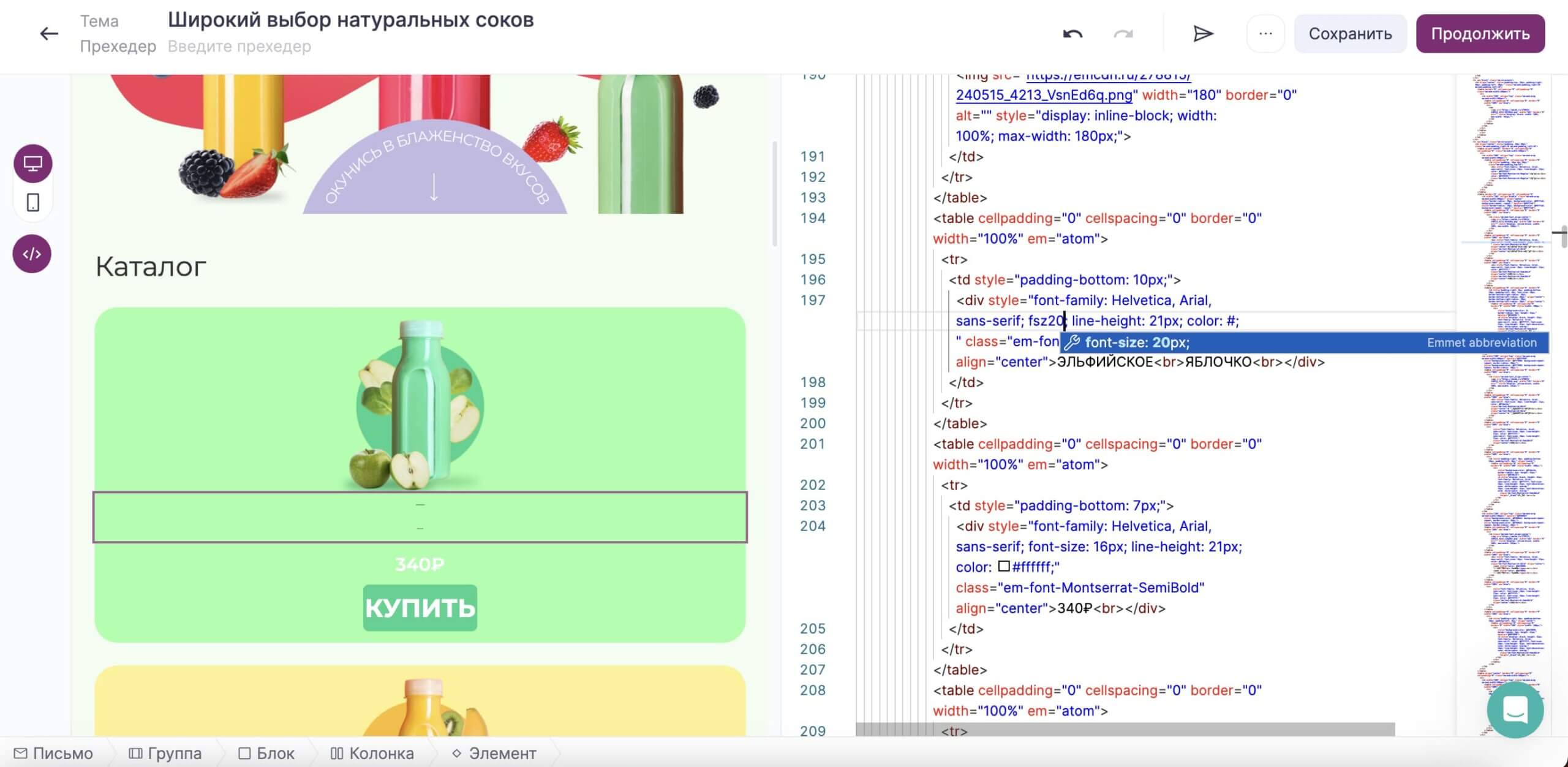Click line number 204 in gutter
This screenshot has height=767, width=1568.
pyautogui.click(x=813, y=526)
